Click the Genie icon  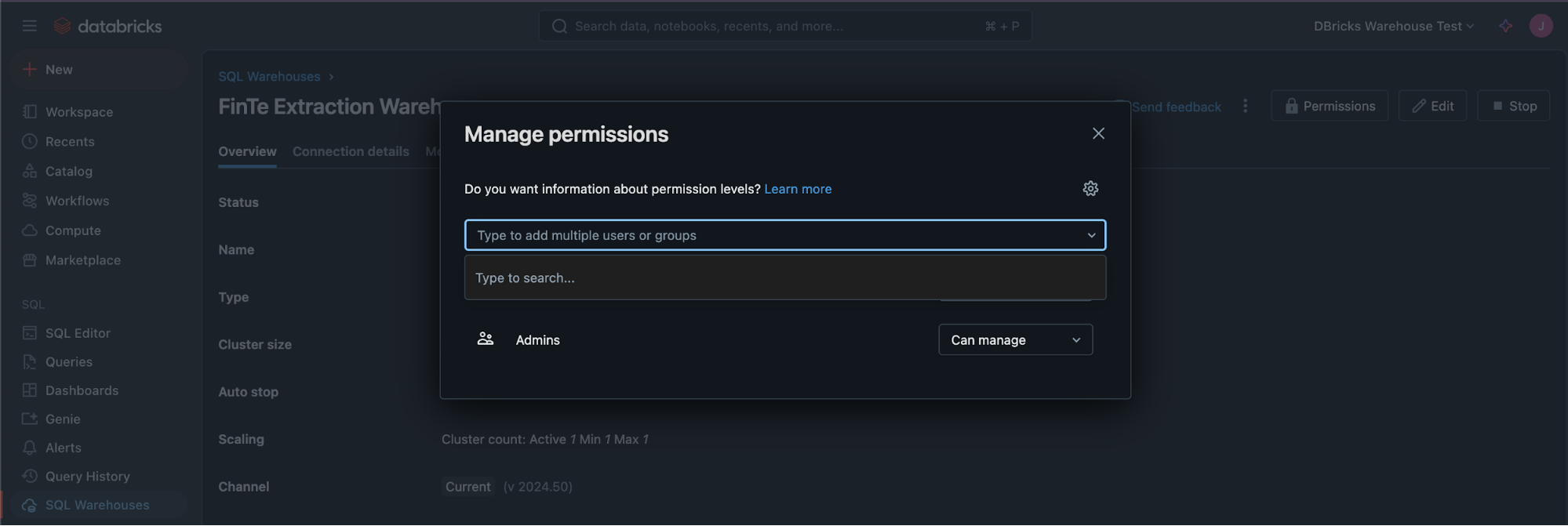[x=30, y=419]
